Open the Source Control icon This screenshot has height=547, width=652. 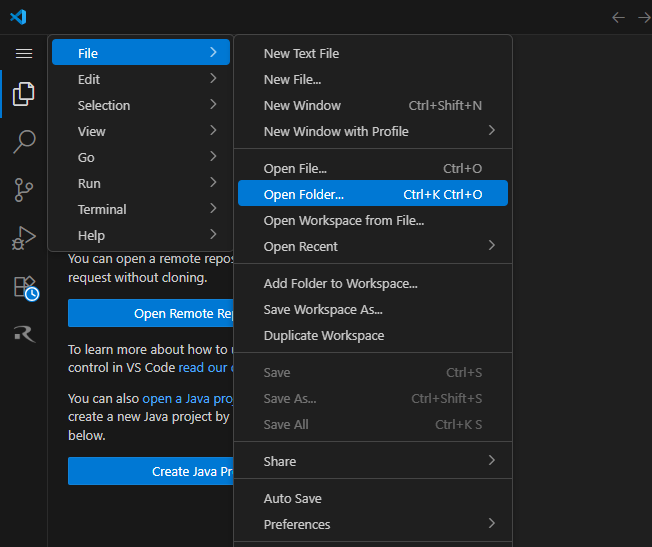(x=24, y=189)
